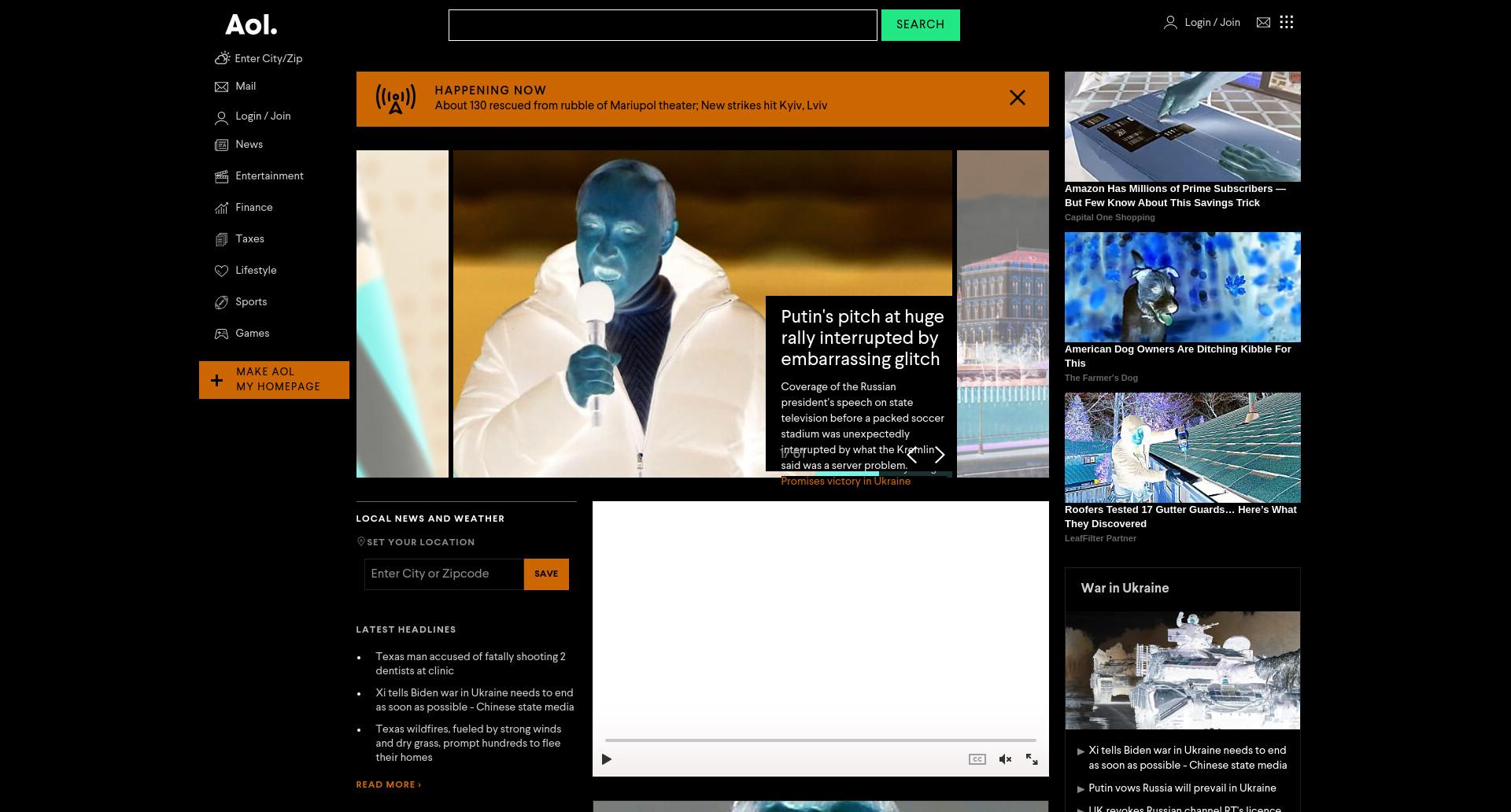Open the Games menu item
Viewport: 1511px width, 812px height.
[252, 334]
